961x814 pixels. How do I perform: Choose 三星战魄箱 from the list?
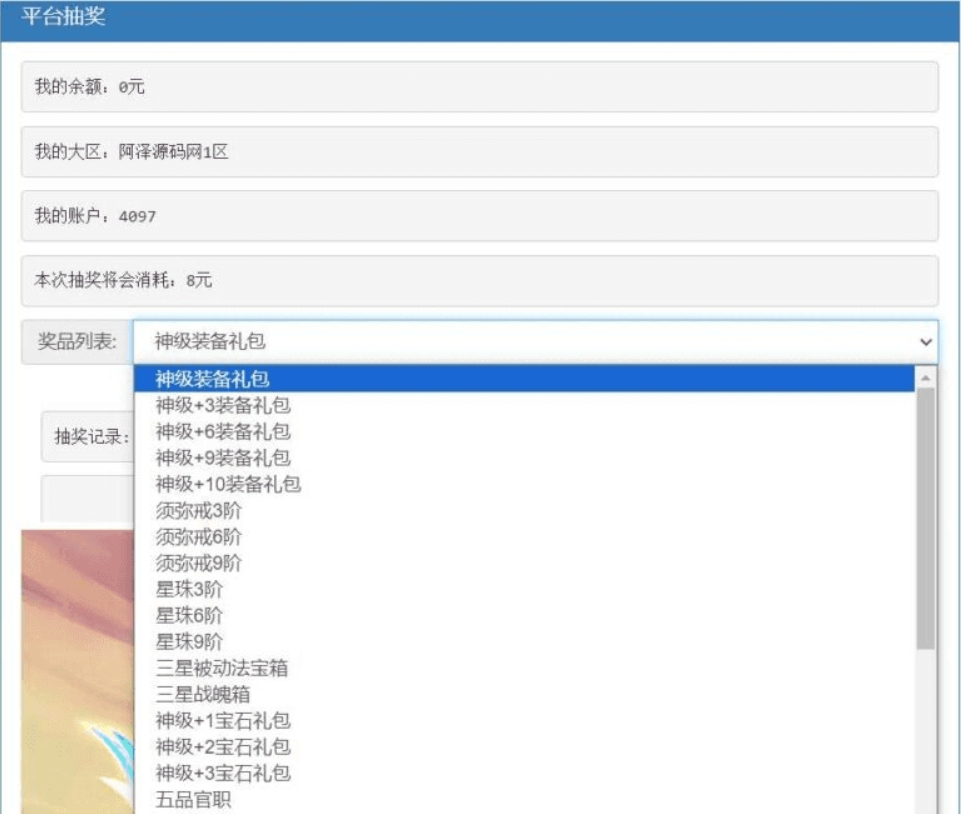(203, 694)
